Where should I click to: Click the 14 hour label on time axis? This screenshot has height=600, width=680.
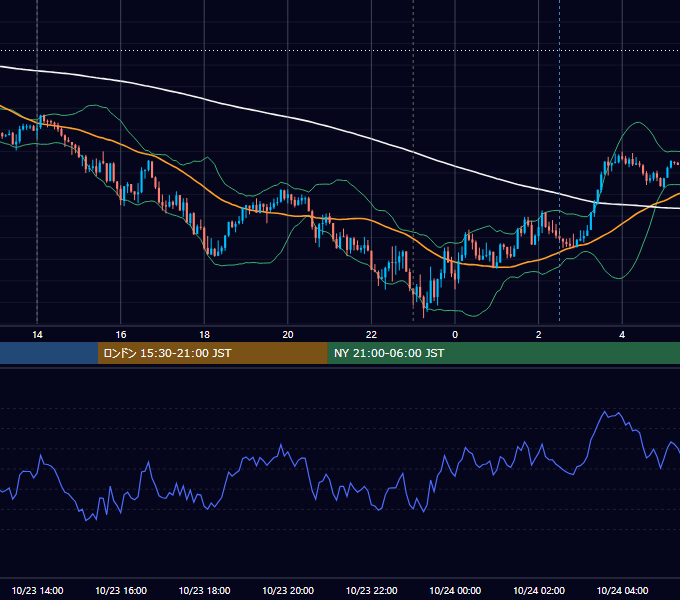click(37, 335)
